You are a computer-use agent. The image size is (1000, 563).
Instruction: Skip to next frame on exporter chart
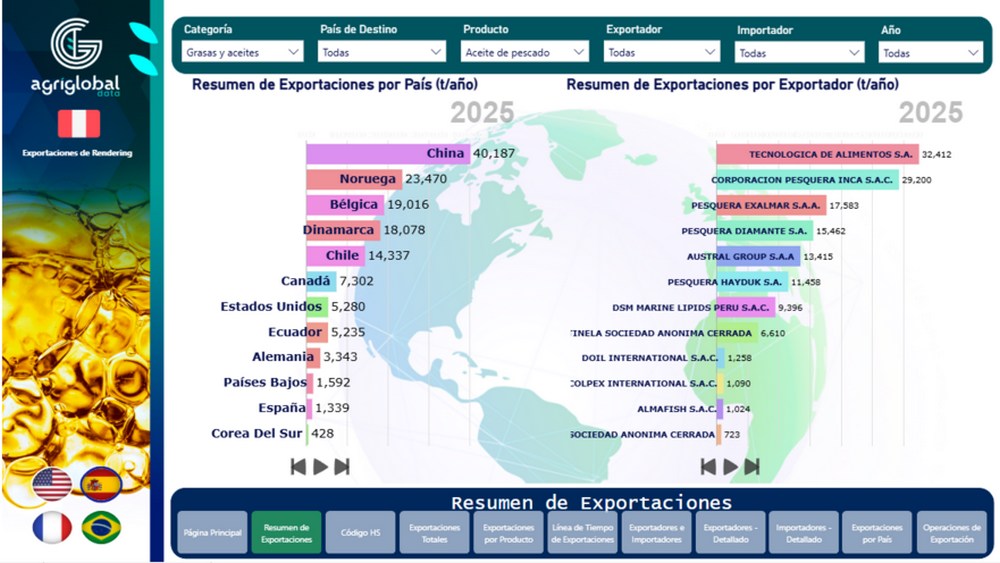pos(752,466)
